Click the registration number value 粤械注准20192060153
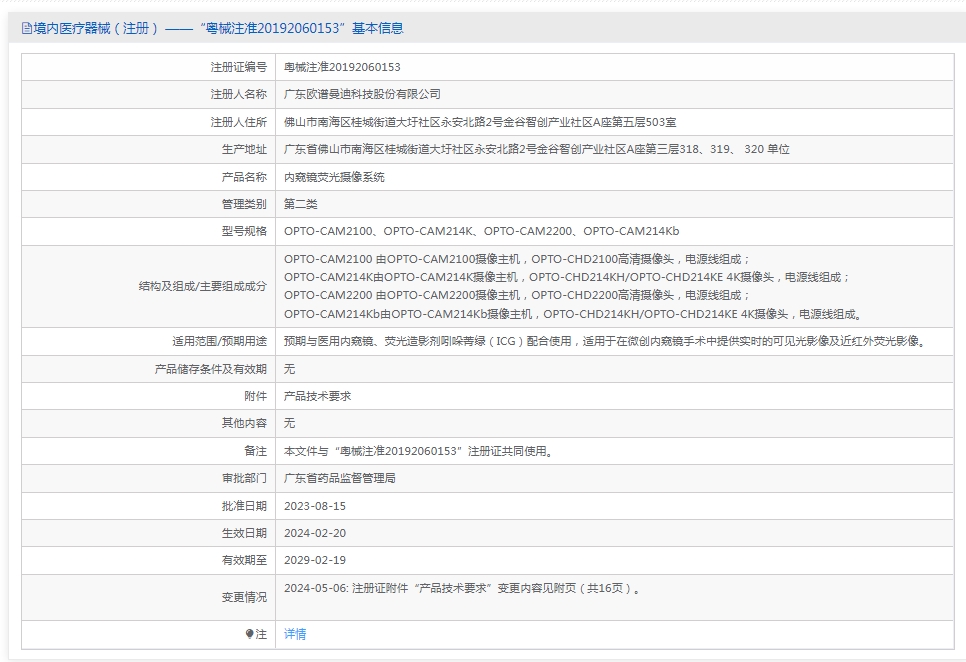The width and height of the screenshot is (966, 662). coord(342,67)
